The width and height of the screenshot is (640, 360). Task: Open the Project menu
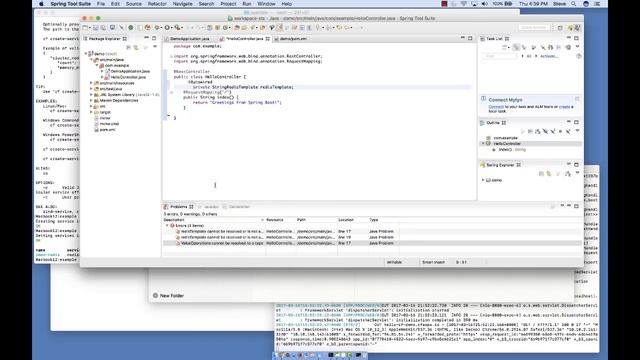pyautogui.click(x=228, y=4)
